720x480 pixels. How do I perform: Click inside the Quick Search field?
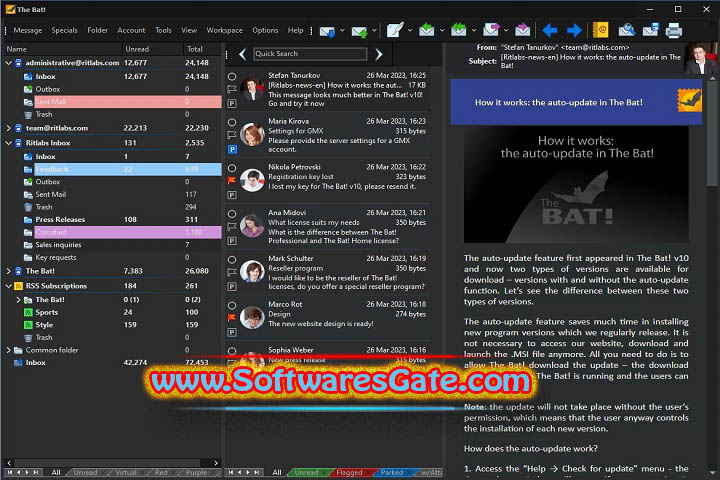tap(310, 54)
